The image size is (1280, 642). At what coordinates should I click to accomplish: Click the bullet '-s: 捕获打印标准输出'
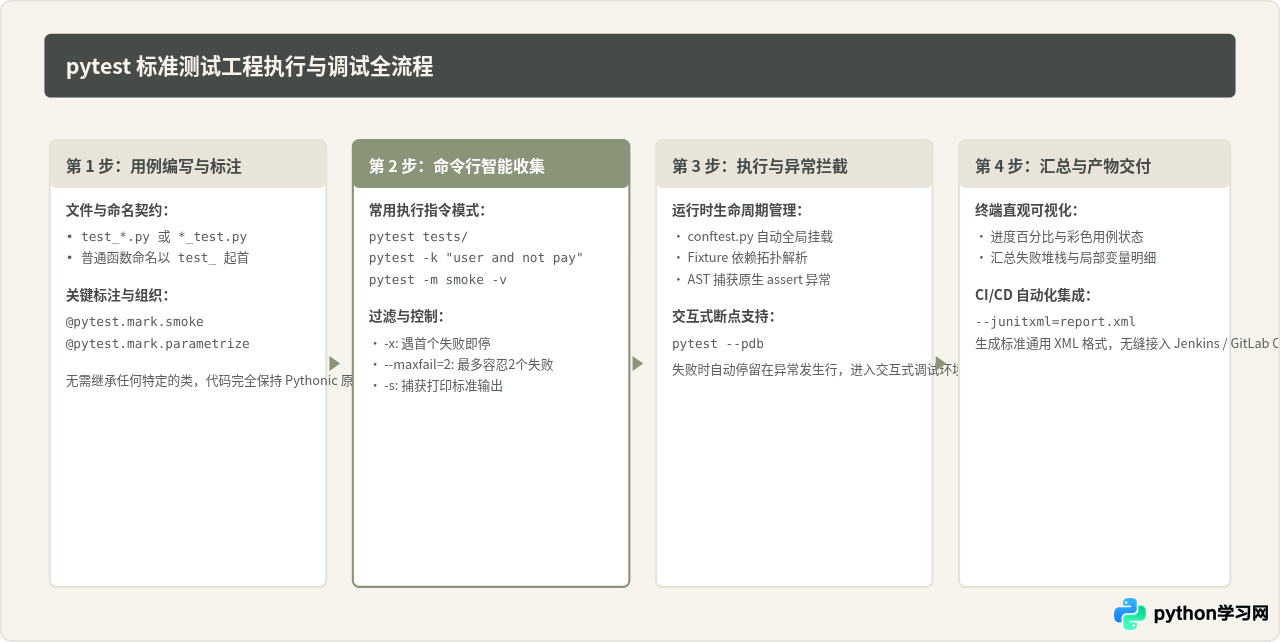[436, 385]
